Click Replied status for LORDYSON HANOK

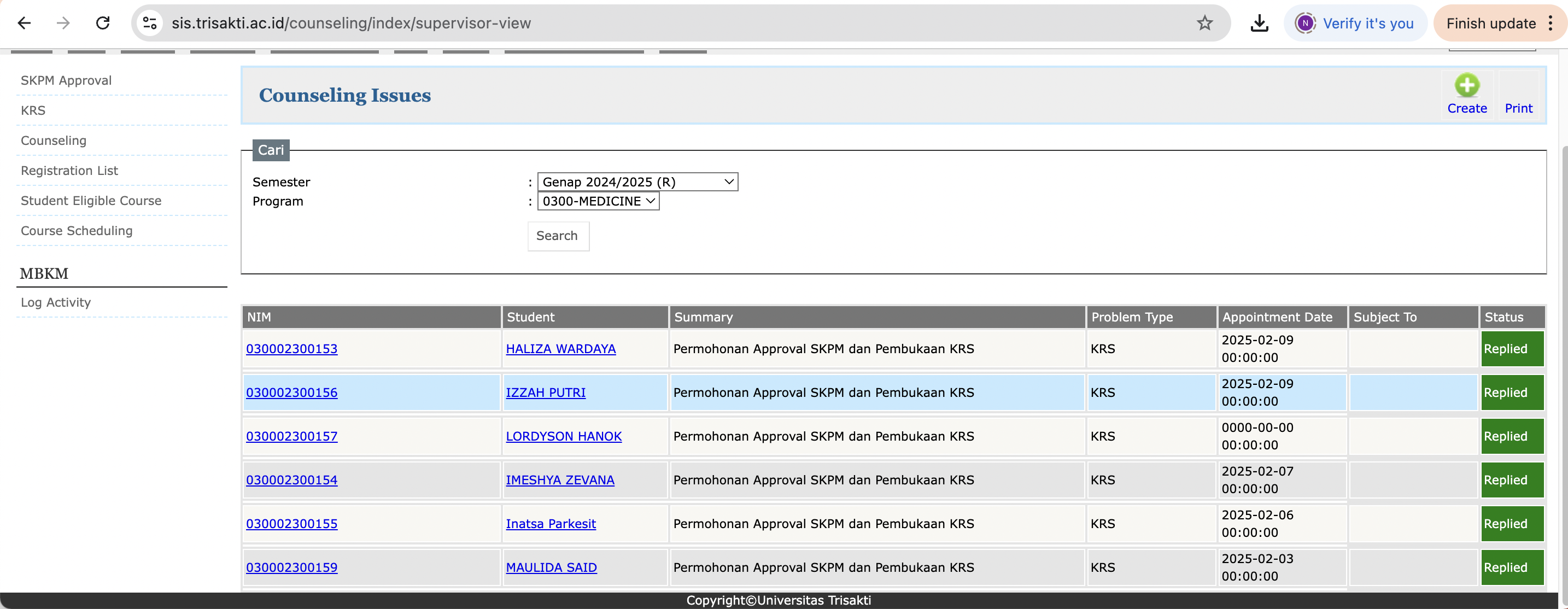[x=1512, y=437]
